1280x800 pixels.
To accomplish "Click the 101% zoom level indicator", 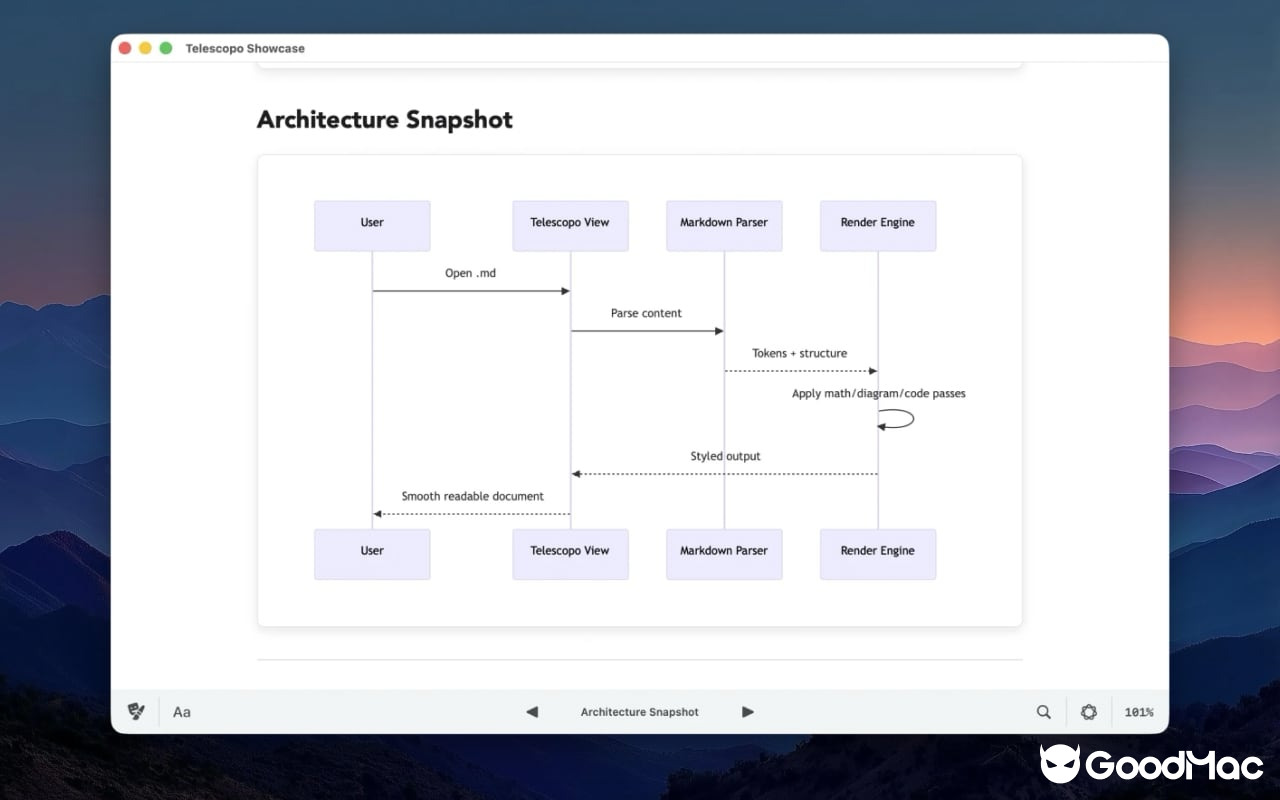I will pyautogui.click(x=1138, y=712).
